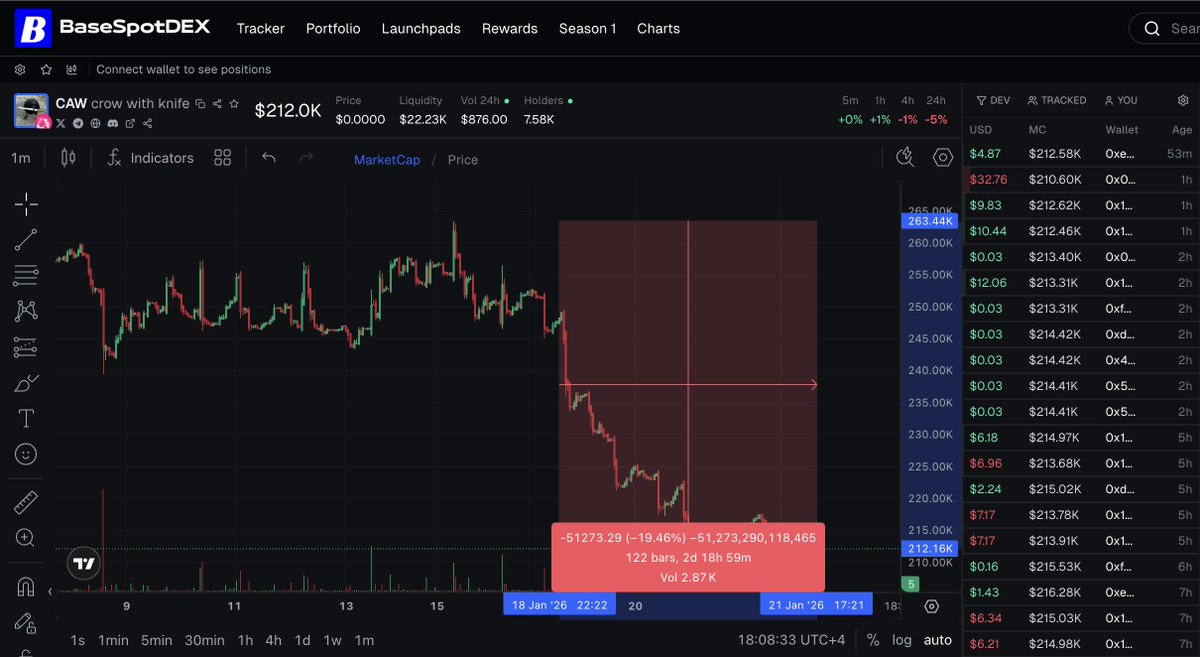Open Charts page
The height and width of the screenshot is (657, 1200).
click(658, 28)
